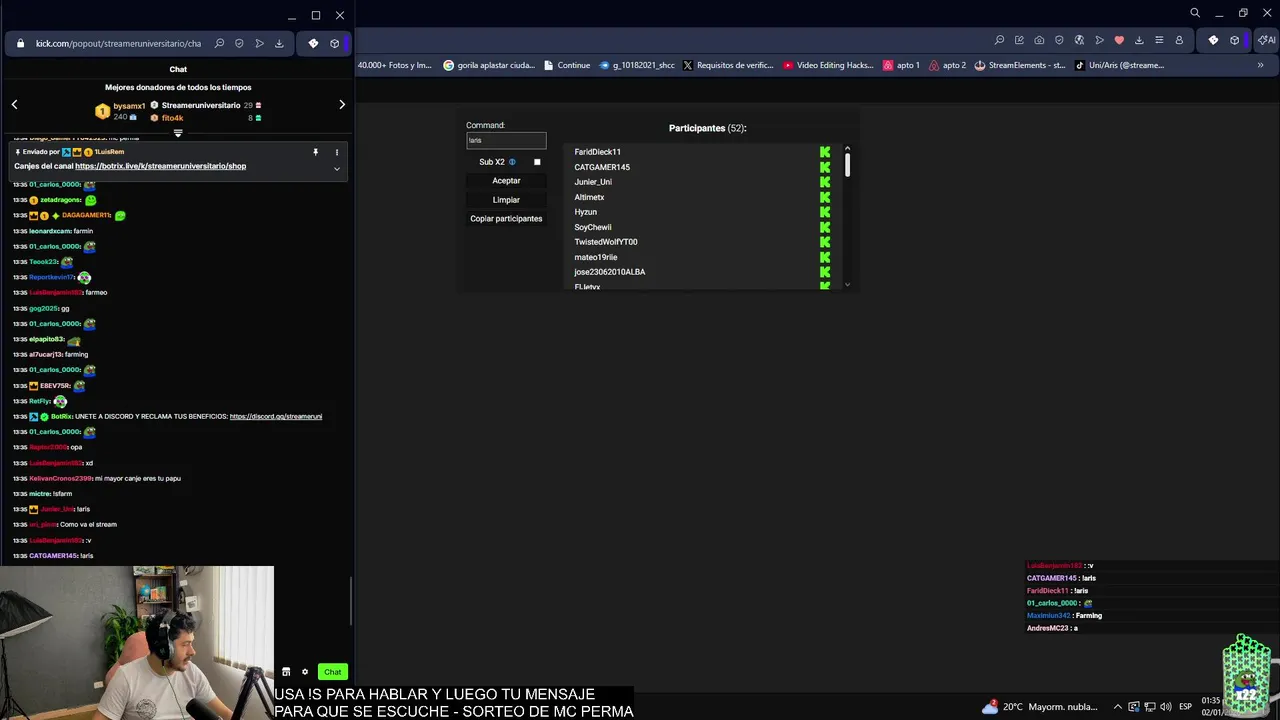Click the Command input field
1280x720 pixels.
506,140
